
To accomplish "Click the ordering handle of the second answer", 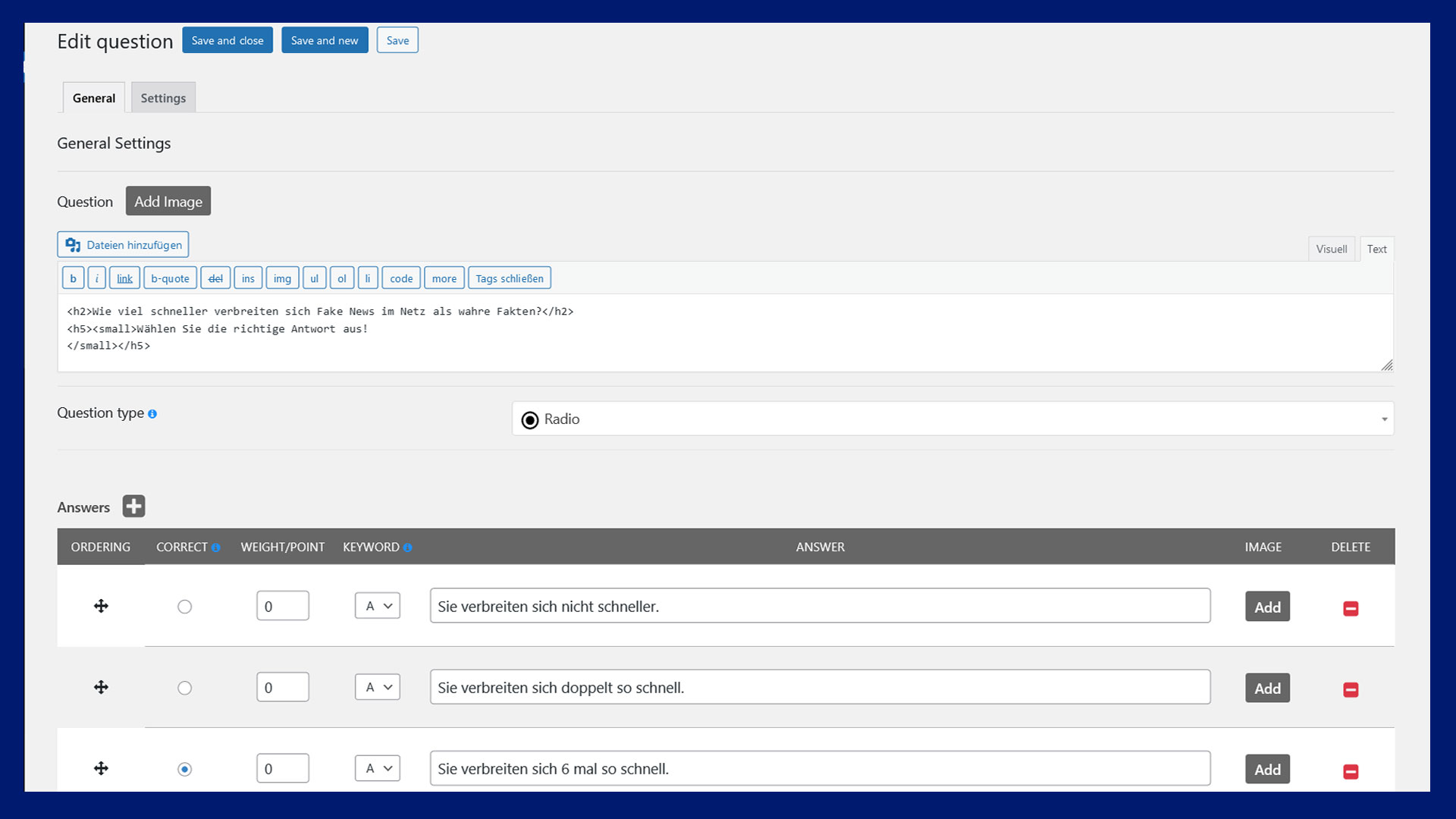I will coord(101,687).
